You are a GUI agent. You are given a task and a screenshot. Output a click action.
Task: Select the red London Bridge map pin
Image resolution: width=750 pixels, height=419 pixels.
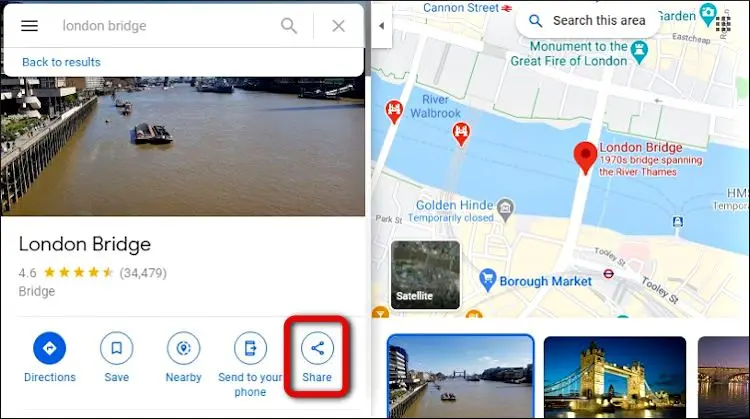pyautogui.click(x=585, y=158)
